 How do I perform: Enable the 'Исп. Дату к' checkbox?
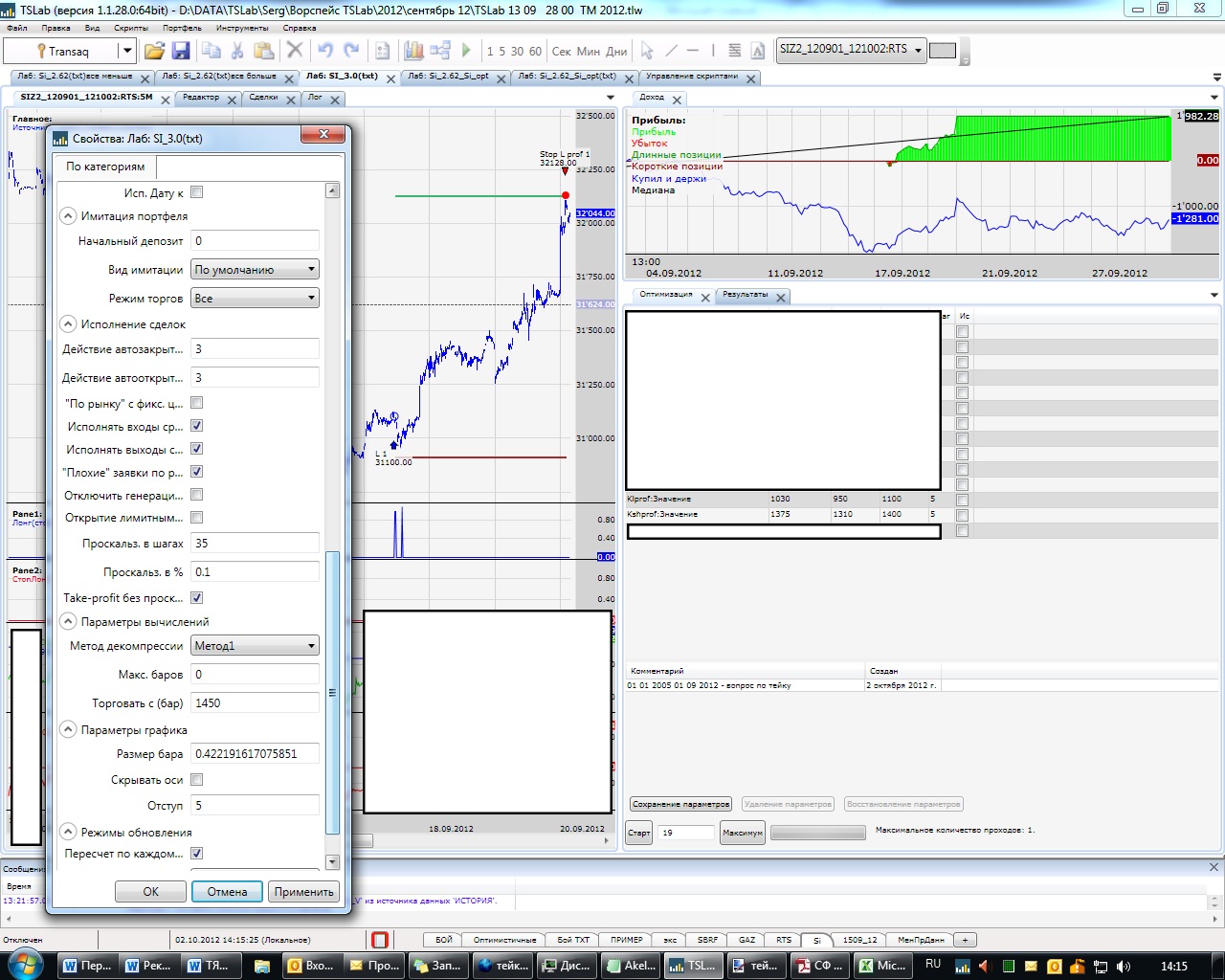coord(197,192)
